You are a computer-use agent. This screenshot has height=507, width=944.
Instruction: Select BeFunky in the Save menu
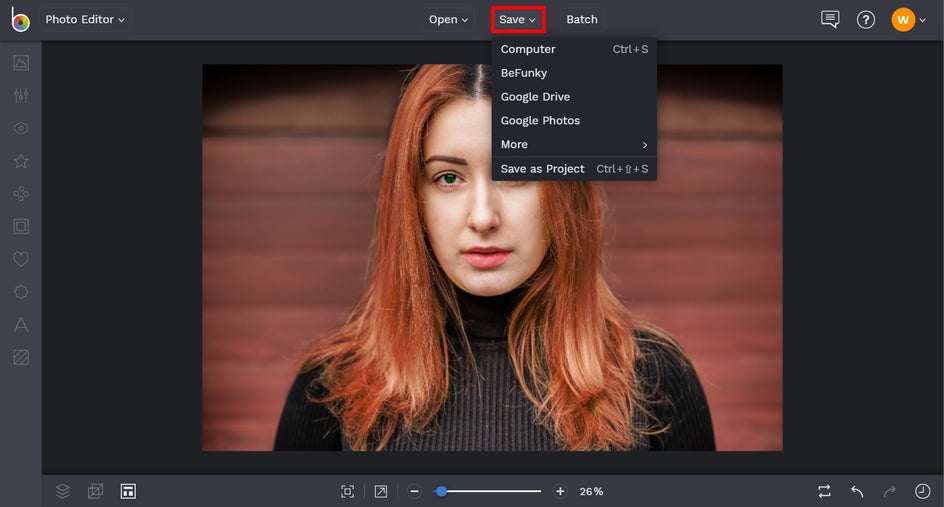pyautogui.click(x=574, y=73)
